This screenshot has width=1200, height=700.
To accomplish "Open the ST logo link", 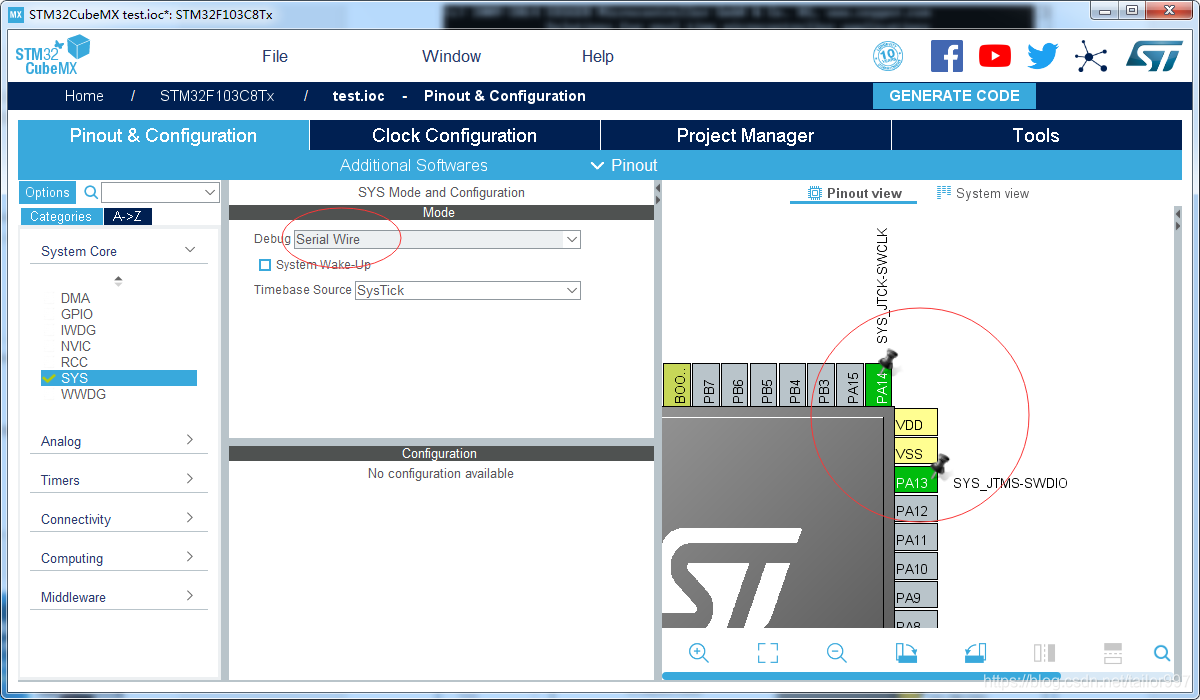I will (x=1154, y=56).
